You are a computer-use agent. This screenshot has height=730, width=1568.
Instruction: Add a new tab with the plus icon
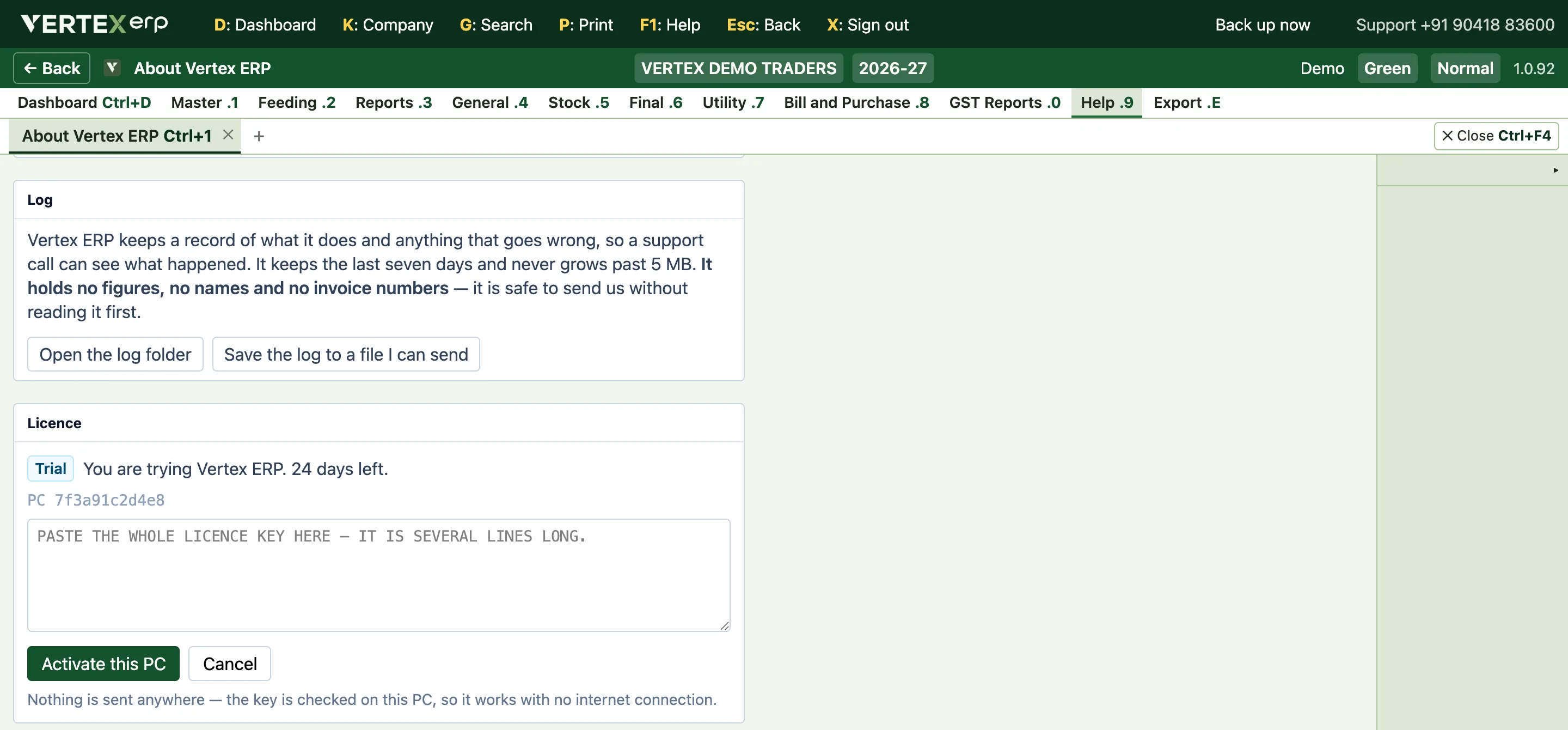(x=259, y=136)
